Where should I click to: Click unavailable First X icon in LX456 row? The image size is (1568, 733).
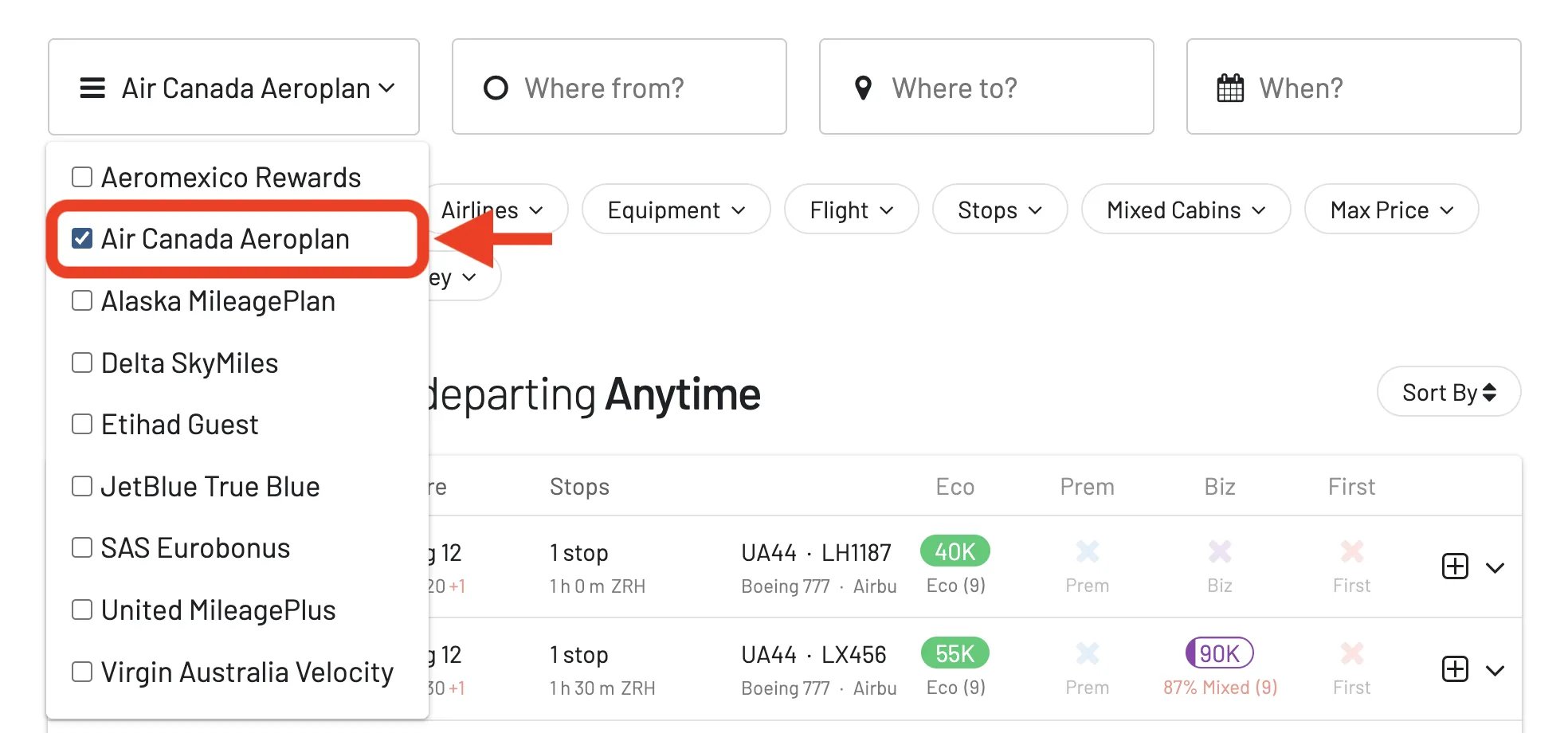click(1352, 653)
